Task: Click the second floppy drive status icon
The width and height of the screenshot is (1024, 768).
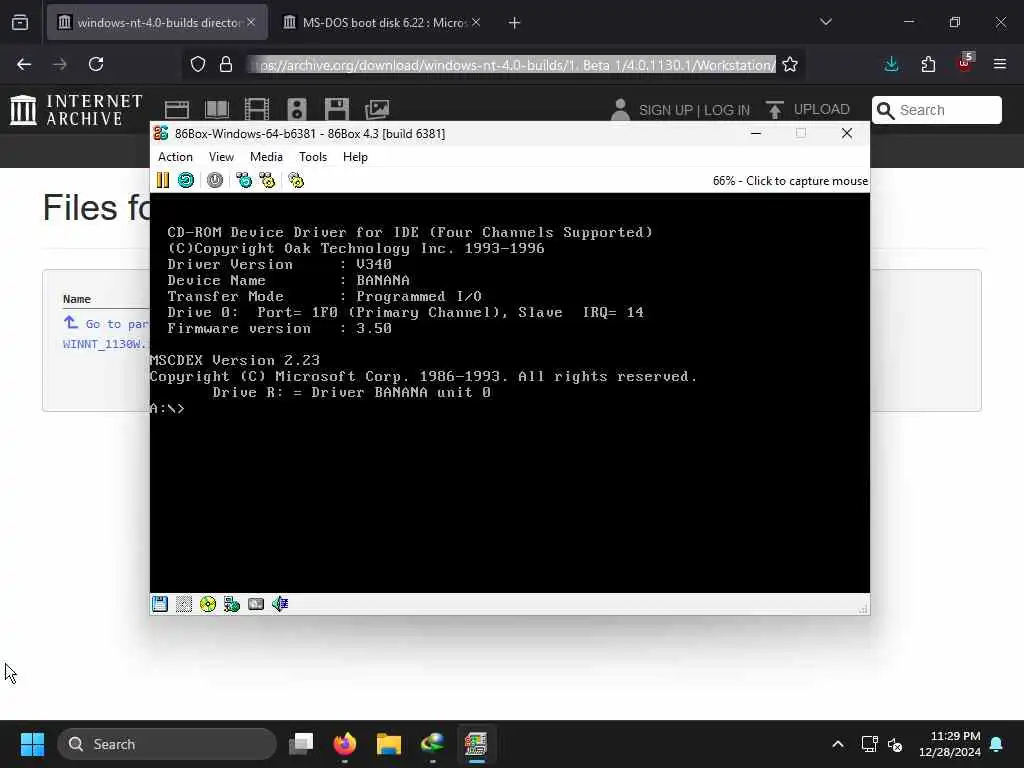Action: 184,604
